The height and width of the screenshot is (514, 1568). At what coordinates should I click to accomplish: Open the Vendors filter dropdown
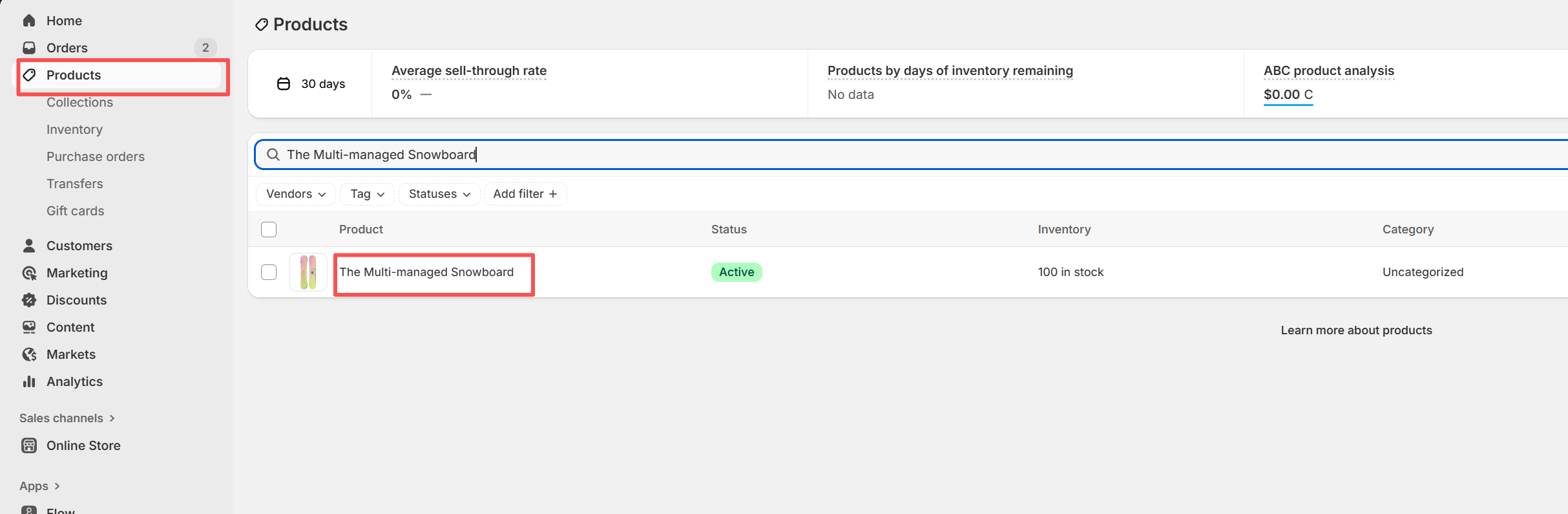pos(295,194)
